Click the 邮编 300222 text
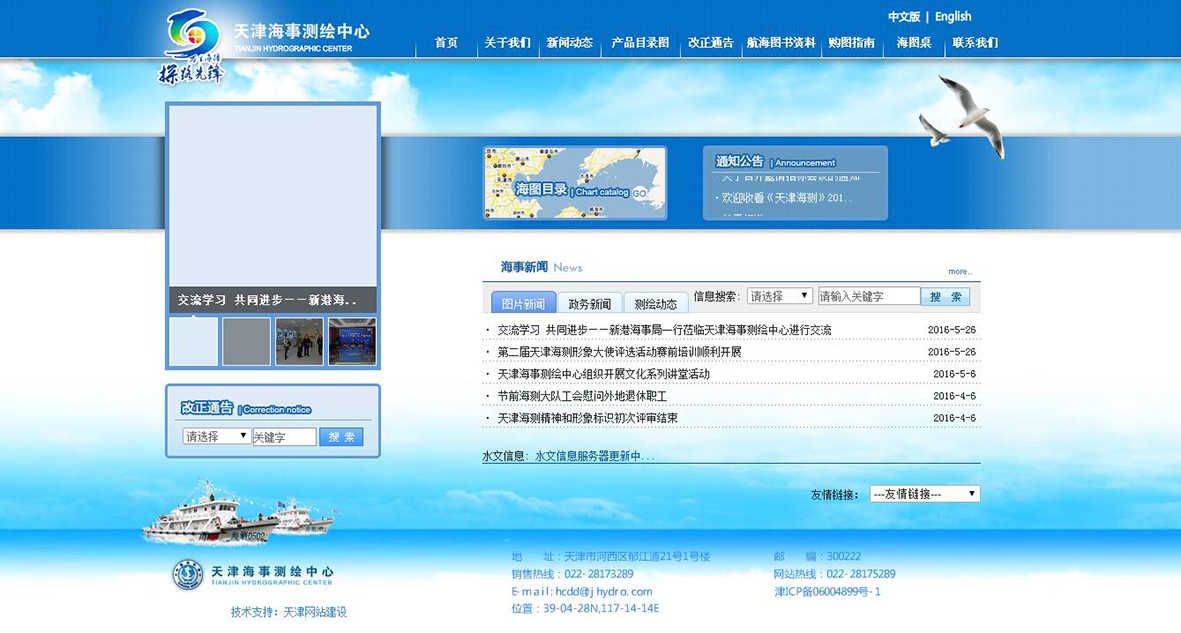The height and width of the screenshot is (633, 1181). pyautogui.click(x=817, y=557)
